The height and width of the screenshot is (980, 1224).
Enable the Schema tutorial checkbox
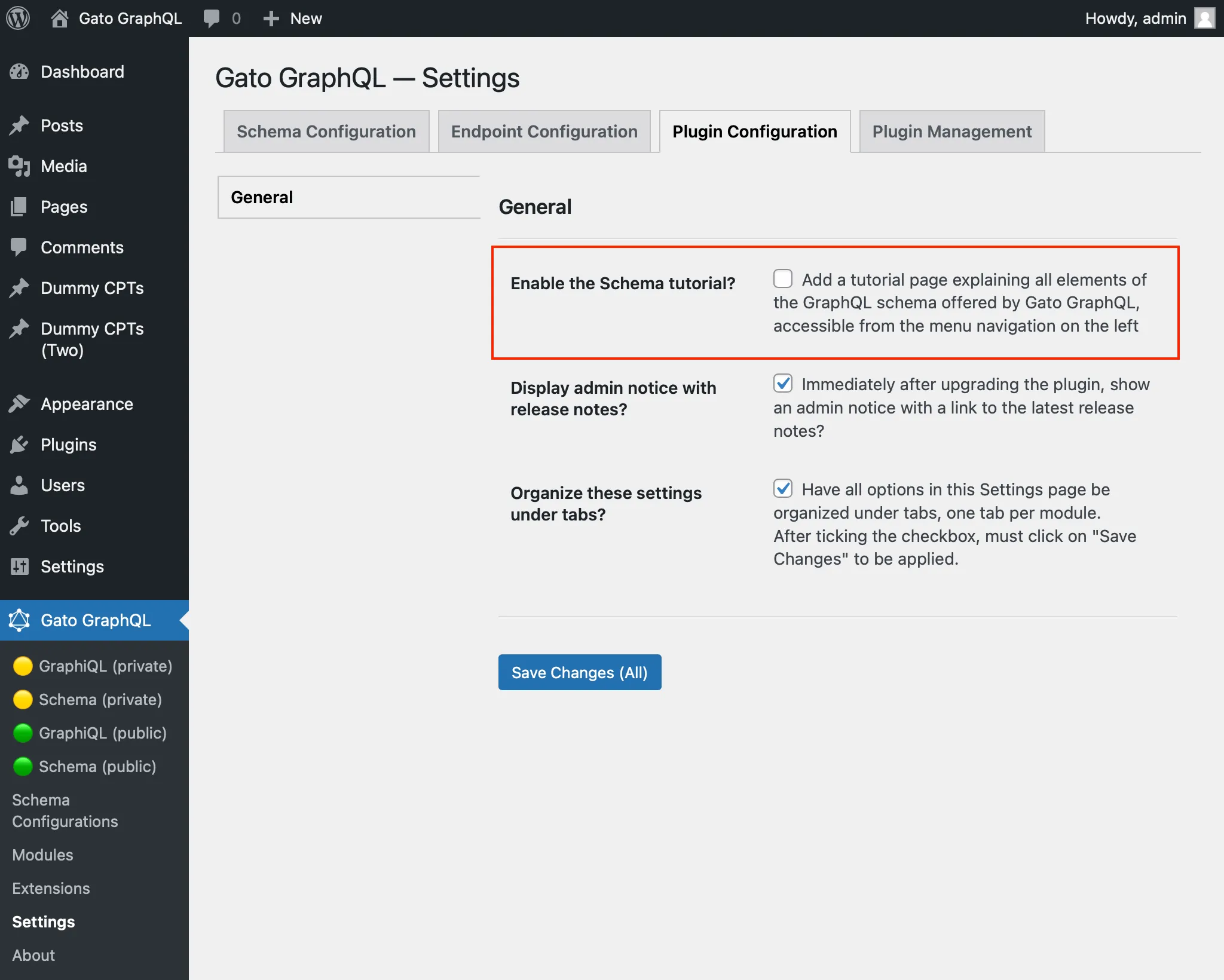click(783, 278)
